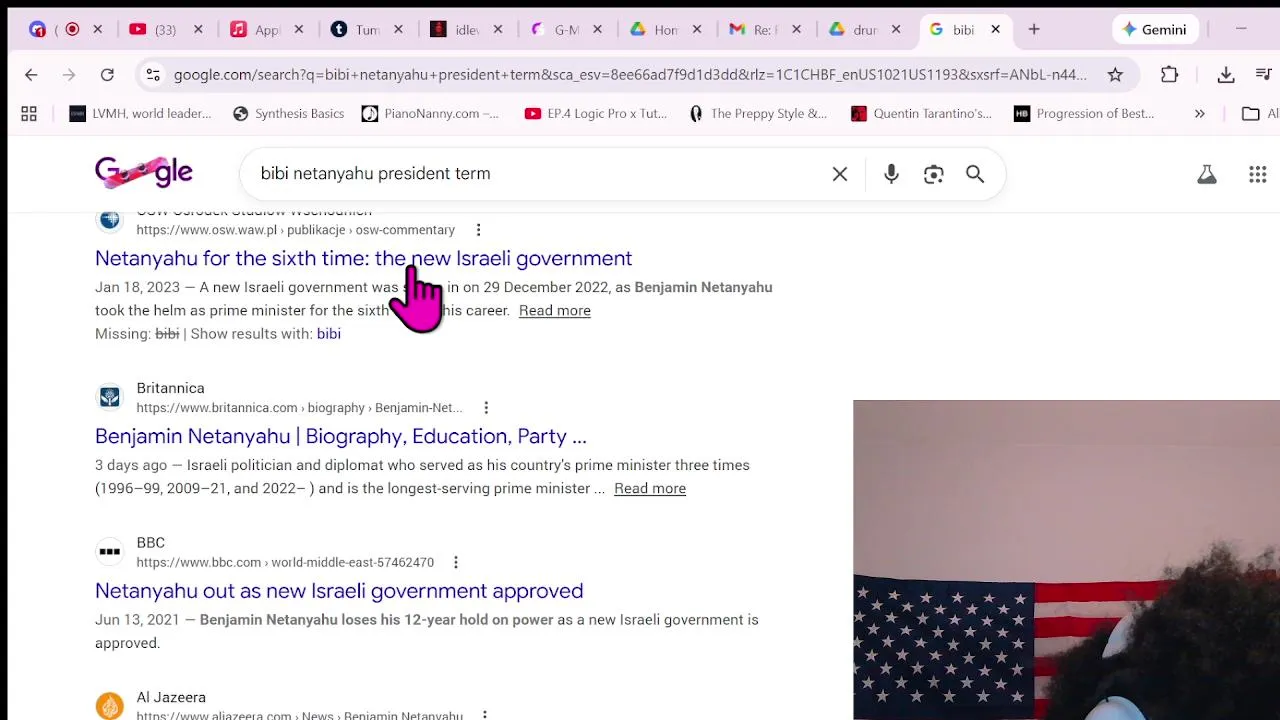Close the YouTube (33) tab
This screenshot has width=1280, height=720.
pos(198,30)
